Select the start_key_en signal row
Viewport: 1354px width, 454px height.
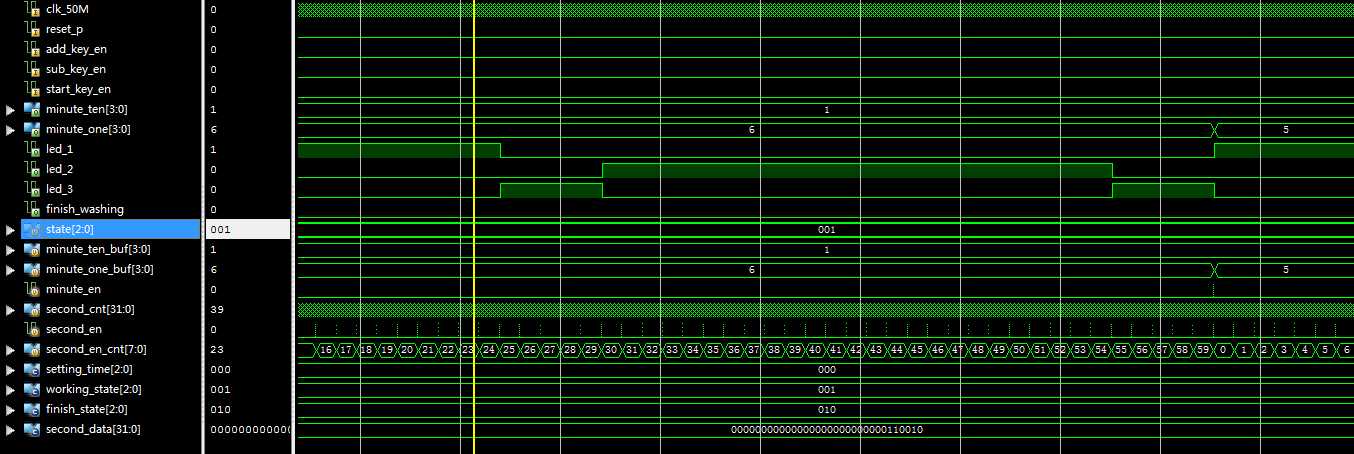78,89
